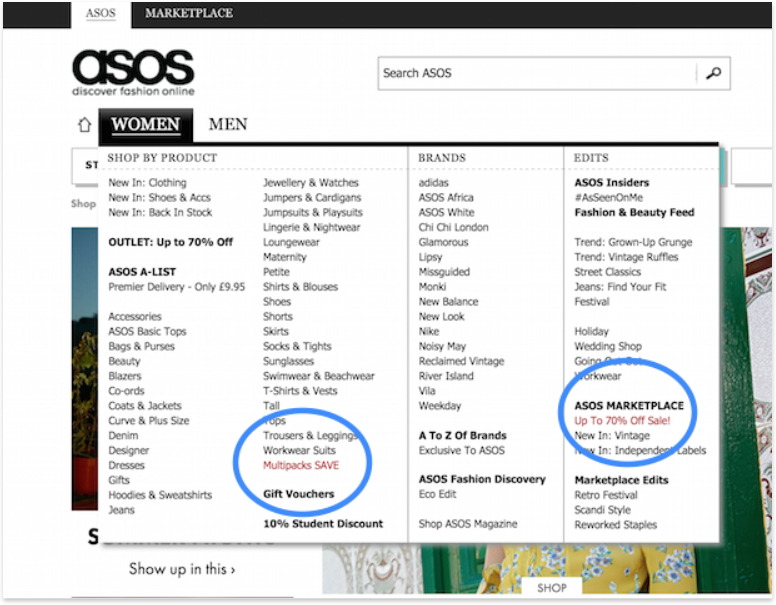Browse Hoodies & Sweatshirts
Image resolution: width=776 pixels, height=605 pixels.
pos(160,495)
